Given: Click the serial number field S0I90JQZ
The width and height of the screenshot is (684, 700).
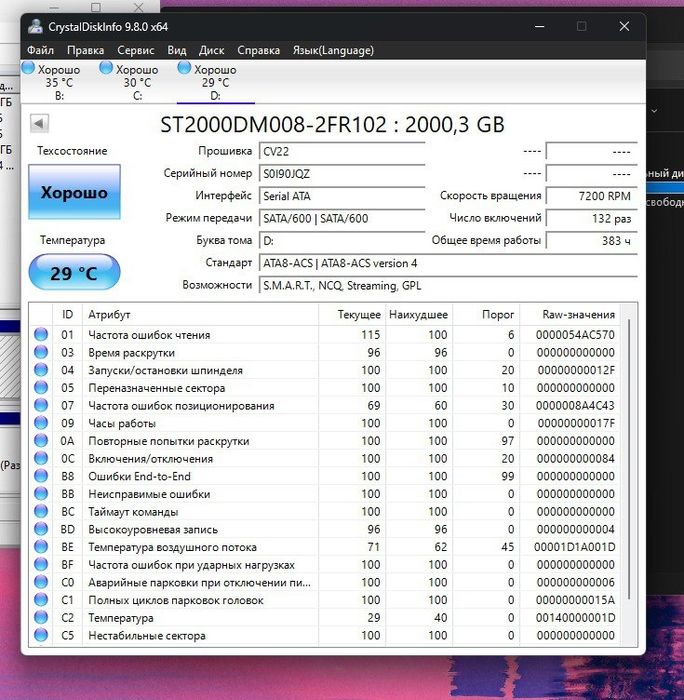Looking at the screenshot, I should point(342,173).
